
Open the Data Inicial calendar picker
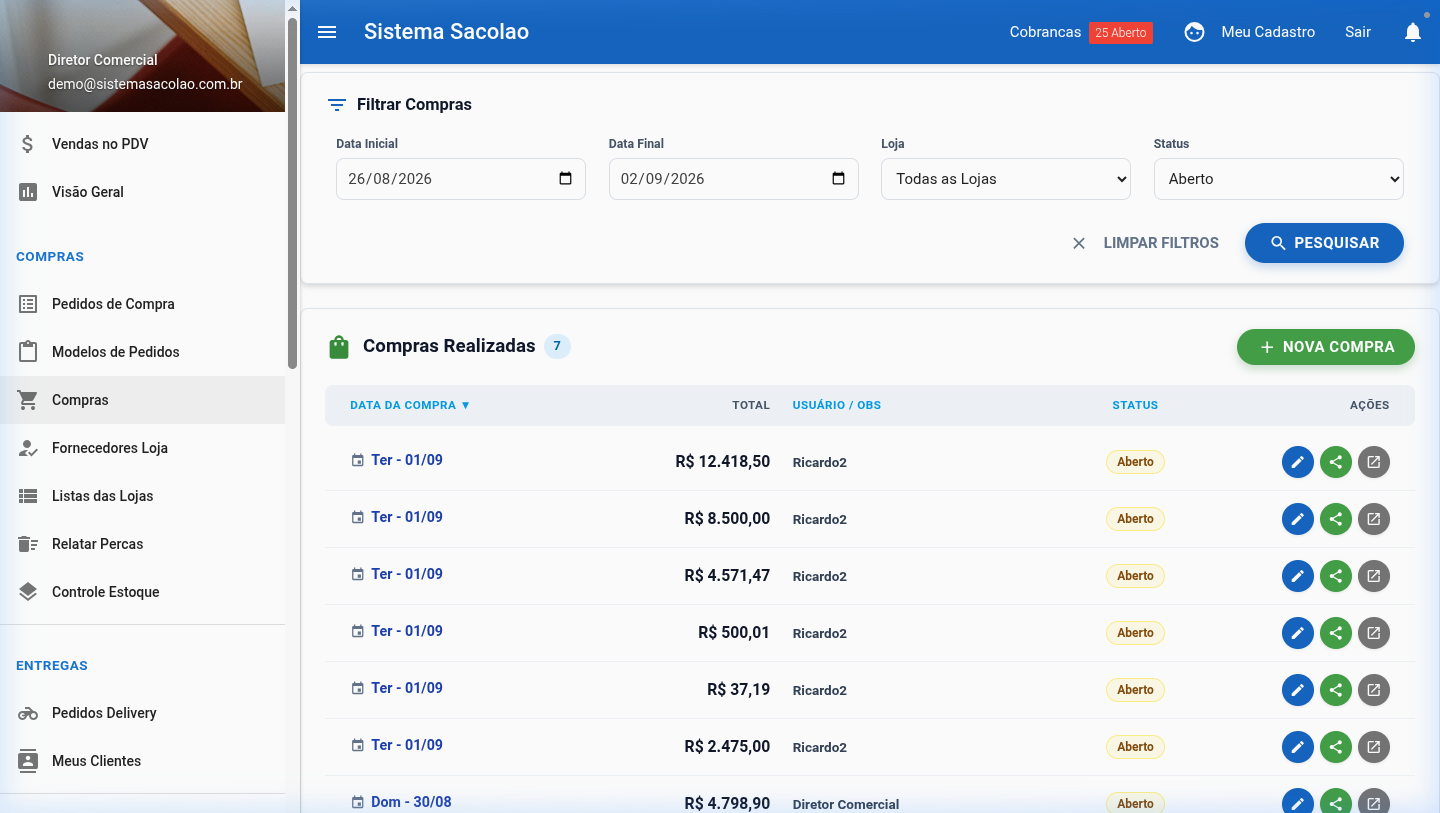tap(565, 179)
